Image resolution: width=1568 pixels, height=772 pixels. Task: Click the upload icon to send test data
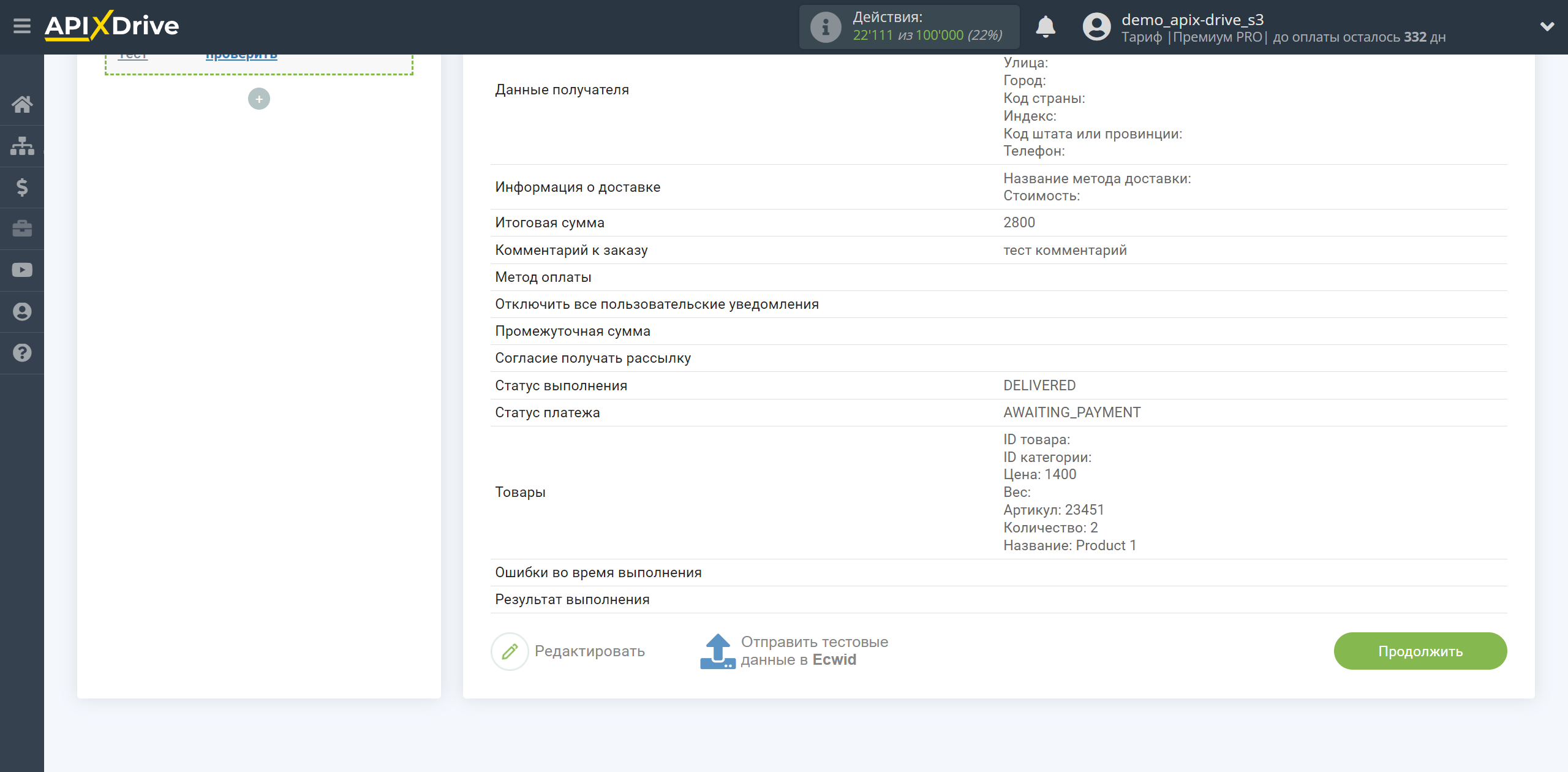[717, 651]
